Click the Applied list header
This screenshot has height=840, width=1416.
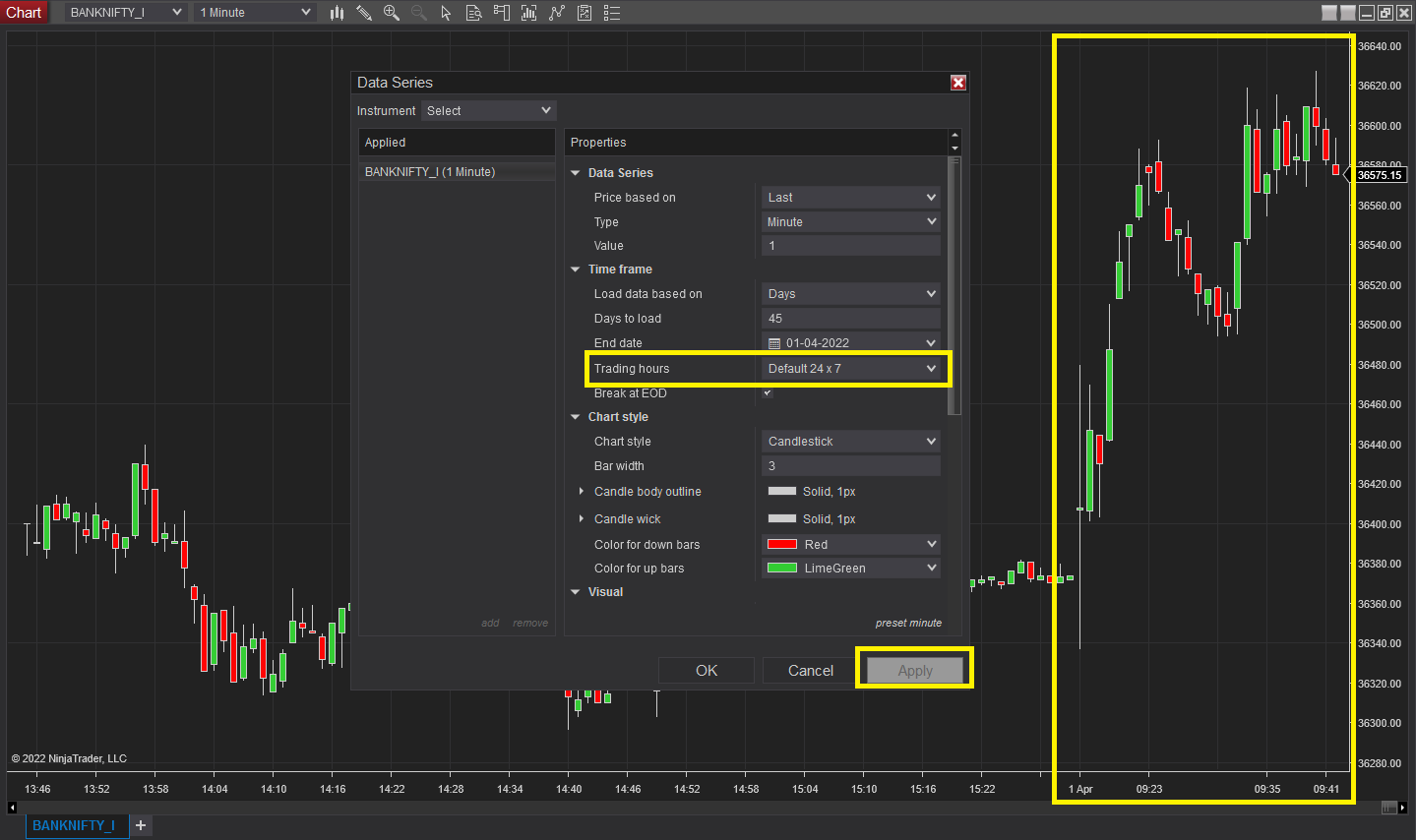[x=457, y=143]
